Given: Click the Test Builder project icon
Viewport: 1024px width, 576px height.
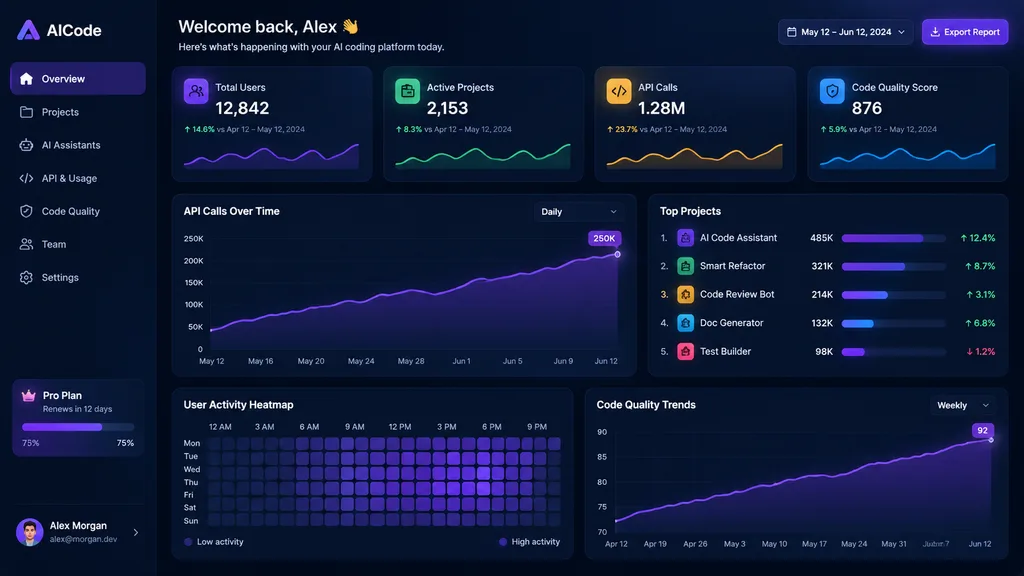Looking at the screenshot, I should coord(685,351).
